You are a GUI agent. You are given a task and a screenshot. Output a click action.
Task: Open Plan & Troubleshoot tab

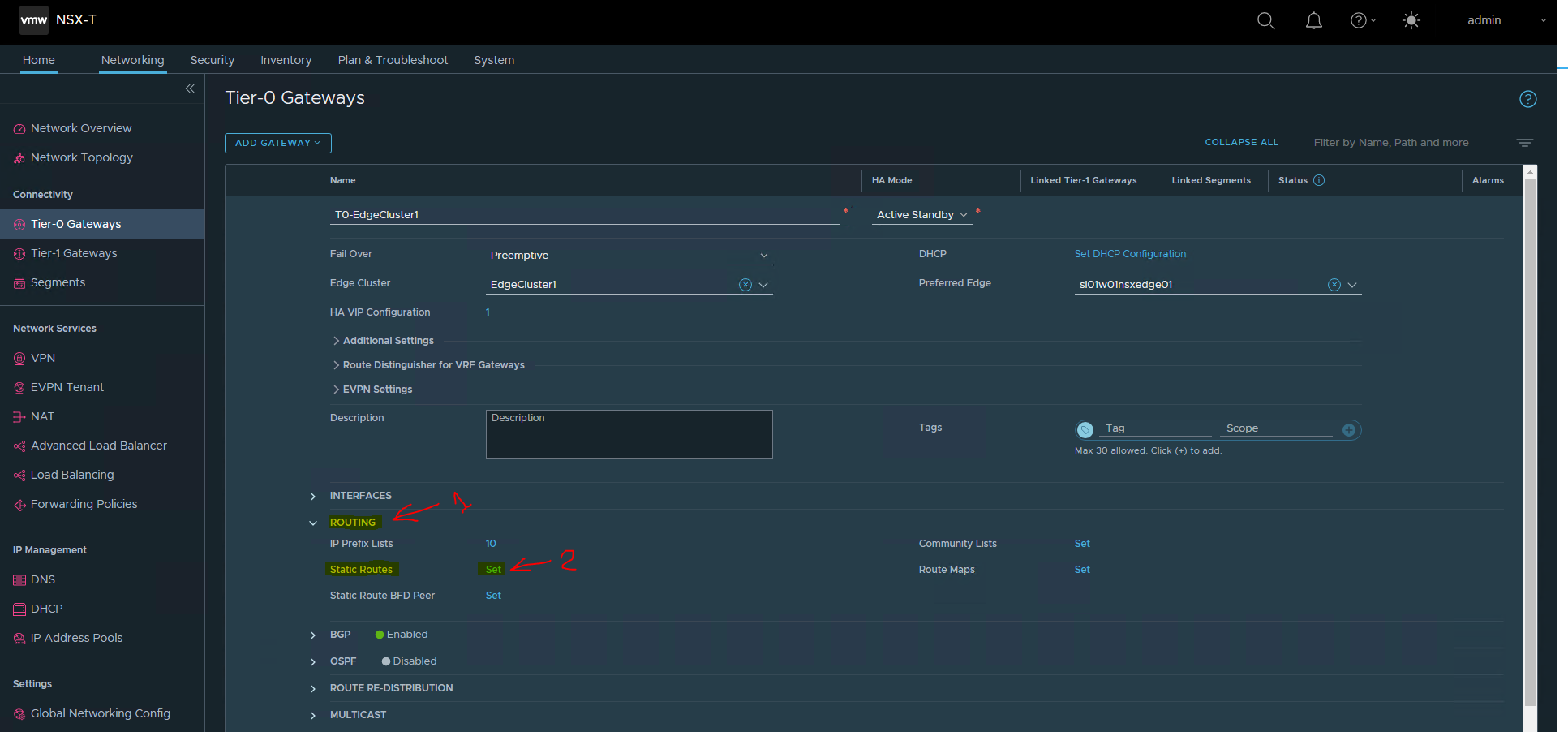click(x=393, y=60)
